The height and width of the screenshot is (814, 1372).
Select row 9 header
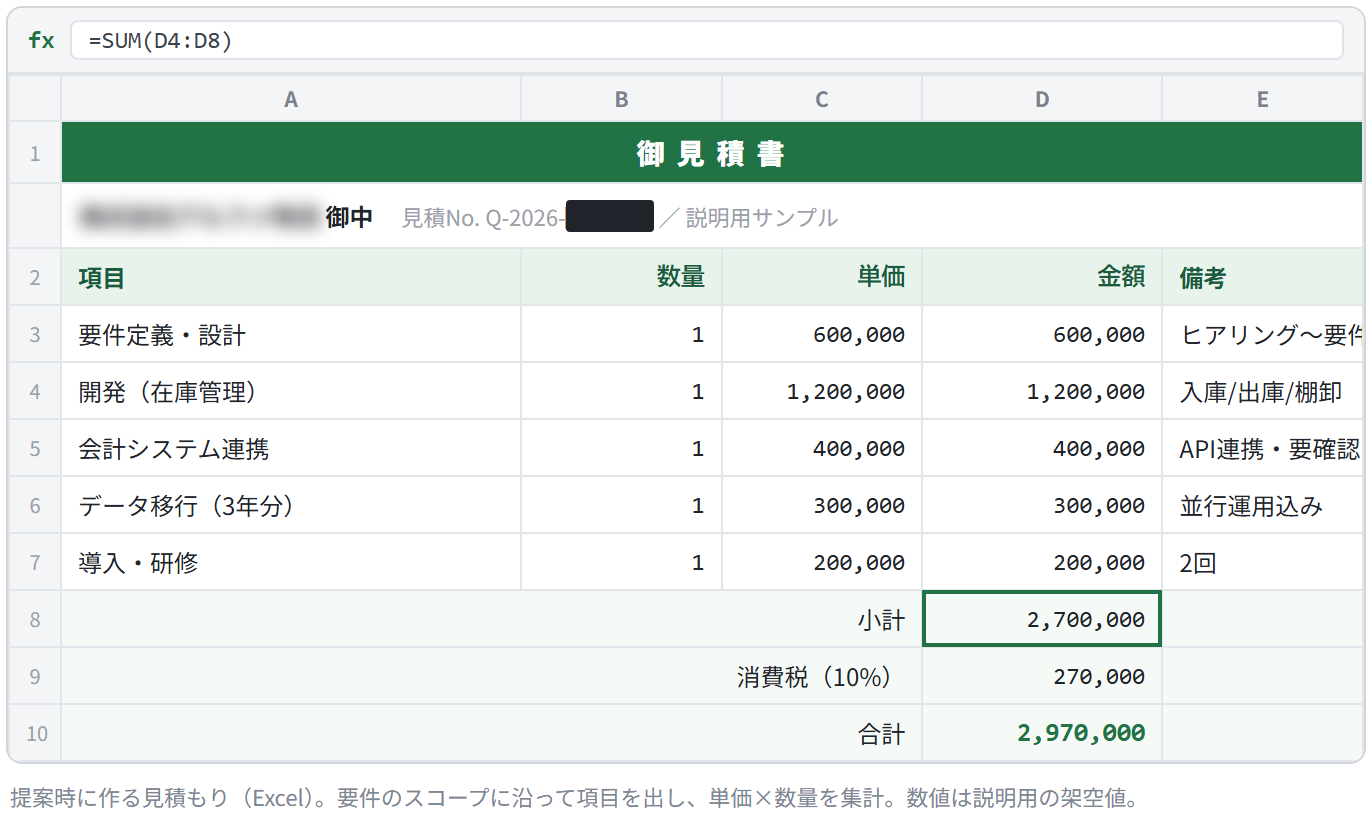point(35,676)
